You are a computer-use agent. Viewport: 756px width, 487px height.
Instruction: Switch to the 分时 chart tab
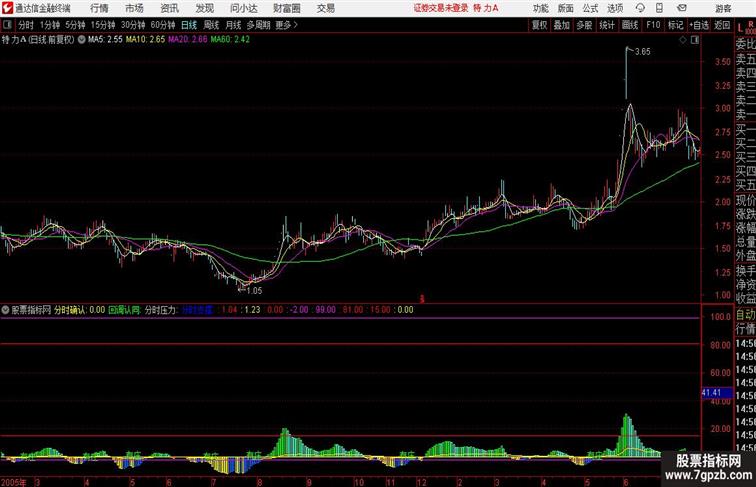[26, 25]
